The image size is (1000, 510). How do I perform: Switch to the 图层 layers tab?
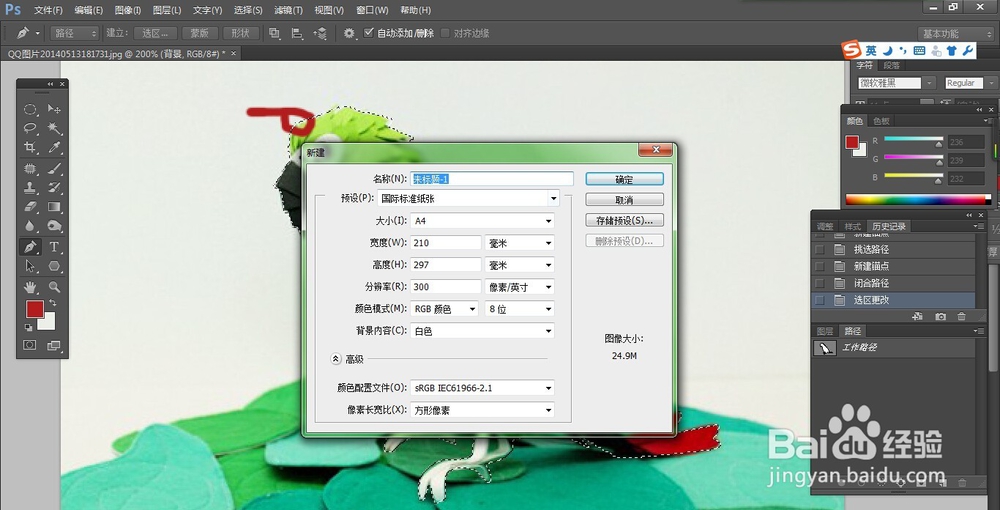(825, 331)
